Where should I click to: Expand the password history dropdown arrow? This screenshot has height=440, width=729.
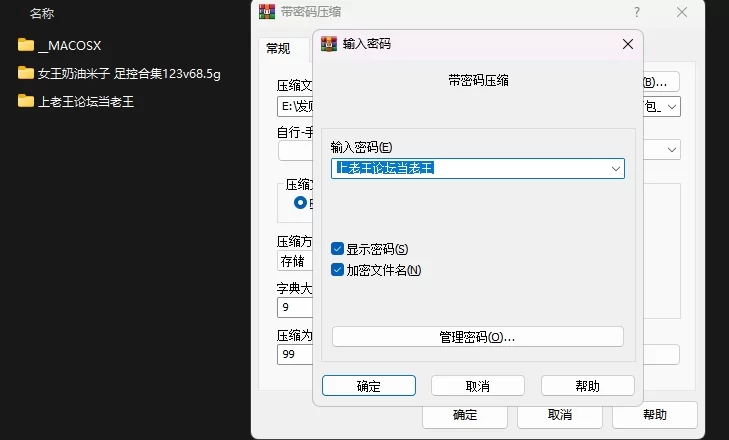coord(616,169)
